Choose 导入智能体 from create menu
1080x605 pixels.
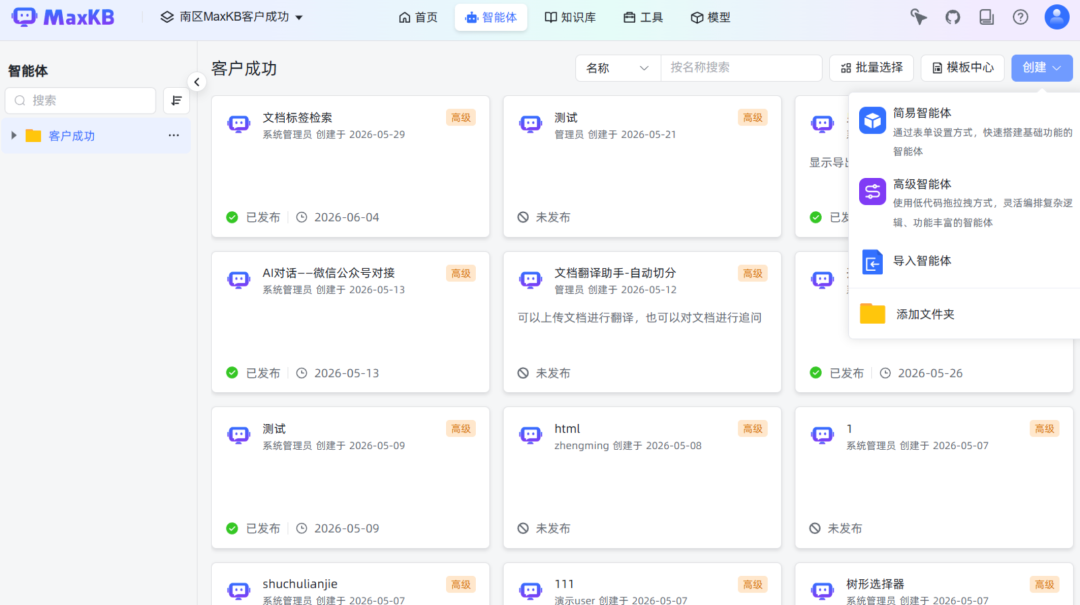pos(965,261)
